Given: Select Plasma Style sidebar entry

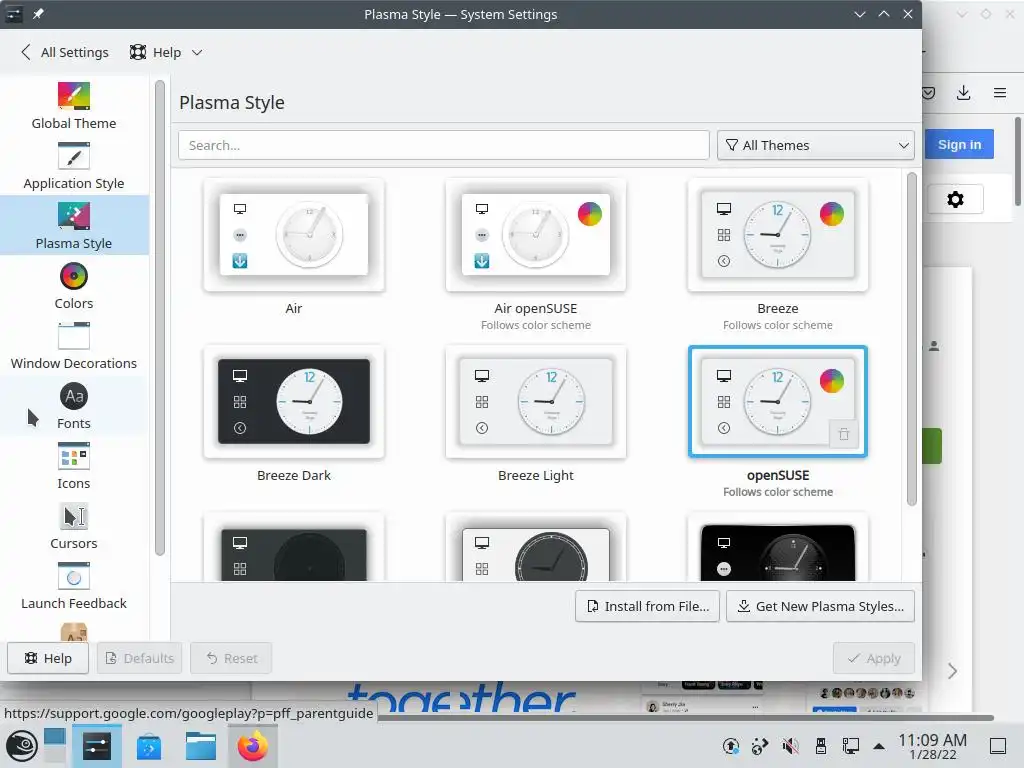Looking at the screenshot, I should pos(74,225).
